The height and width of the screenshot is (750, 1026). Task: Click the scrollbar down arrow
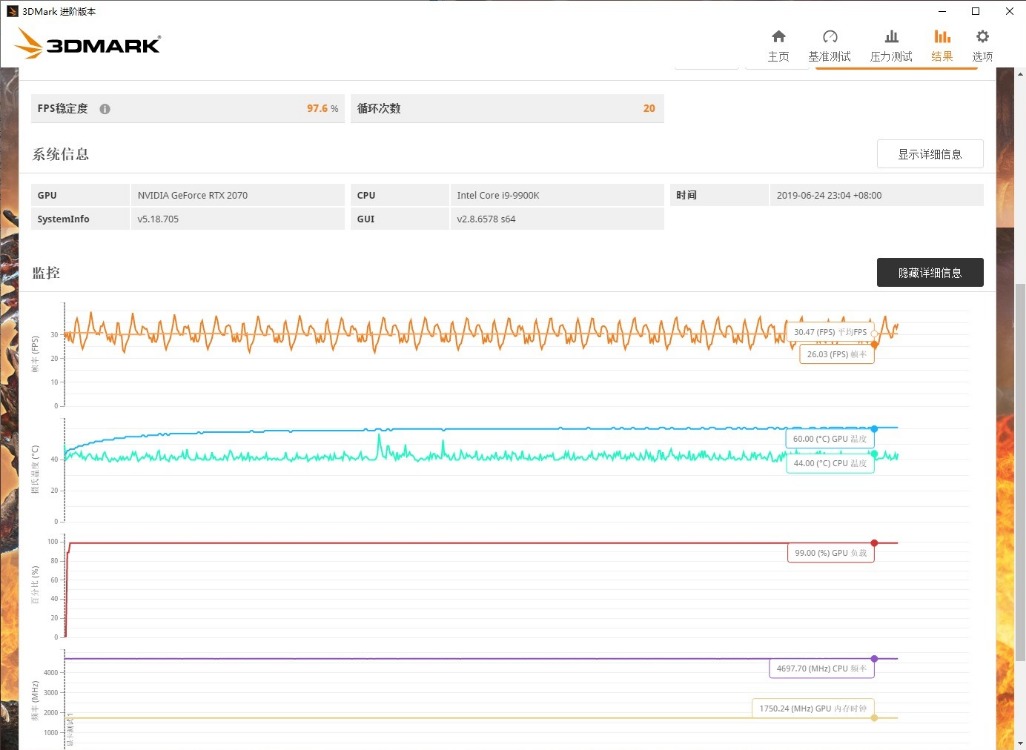click(1017, 742)
